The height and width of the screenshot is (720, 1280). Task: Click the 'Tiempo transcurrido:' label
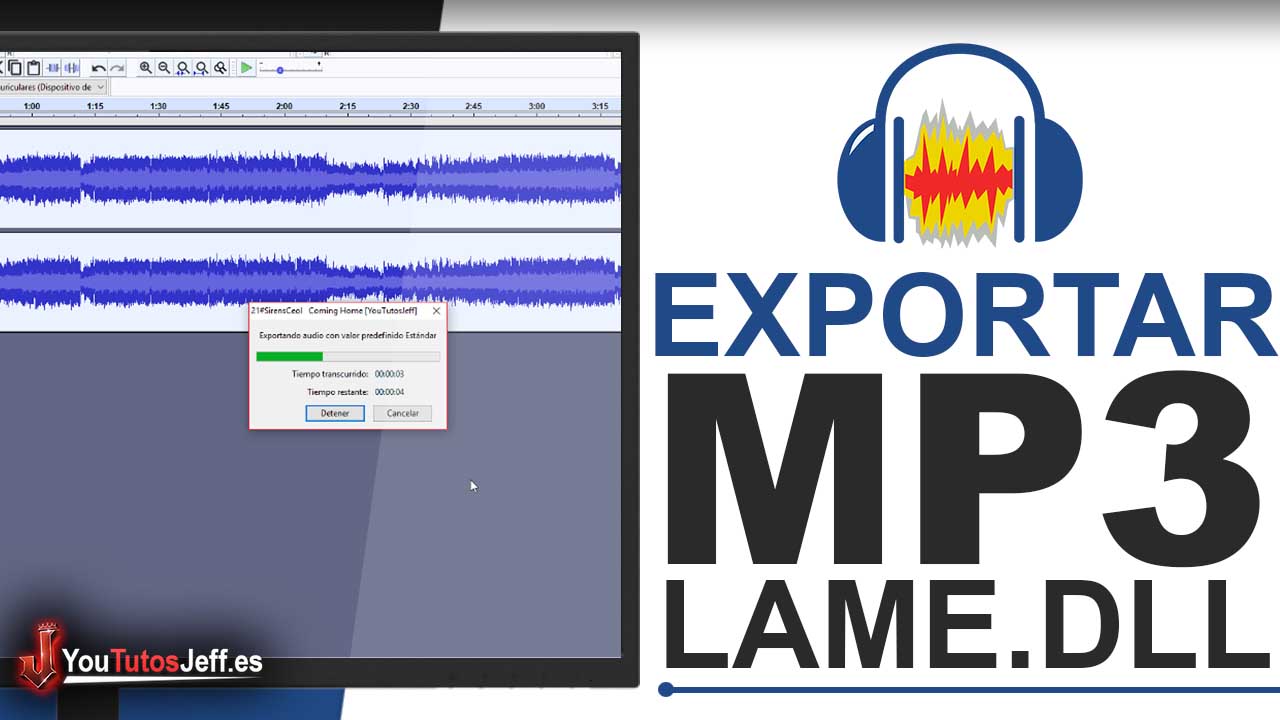click(x=331, y=374)
